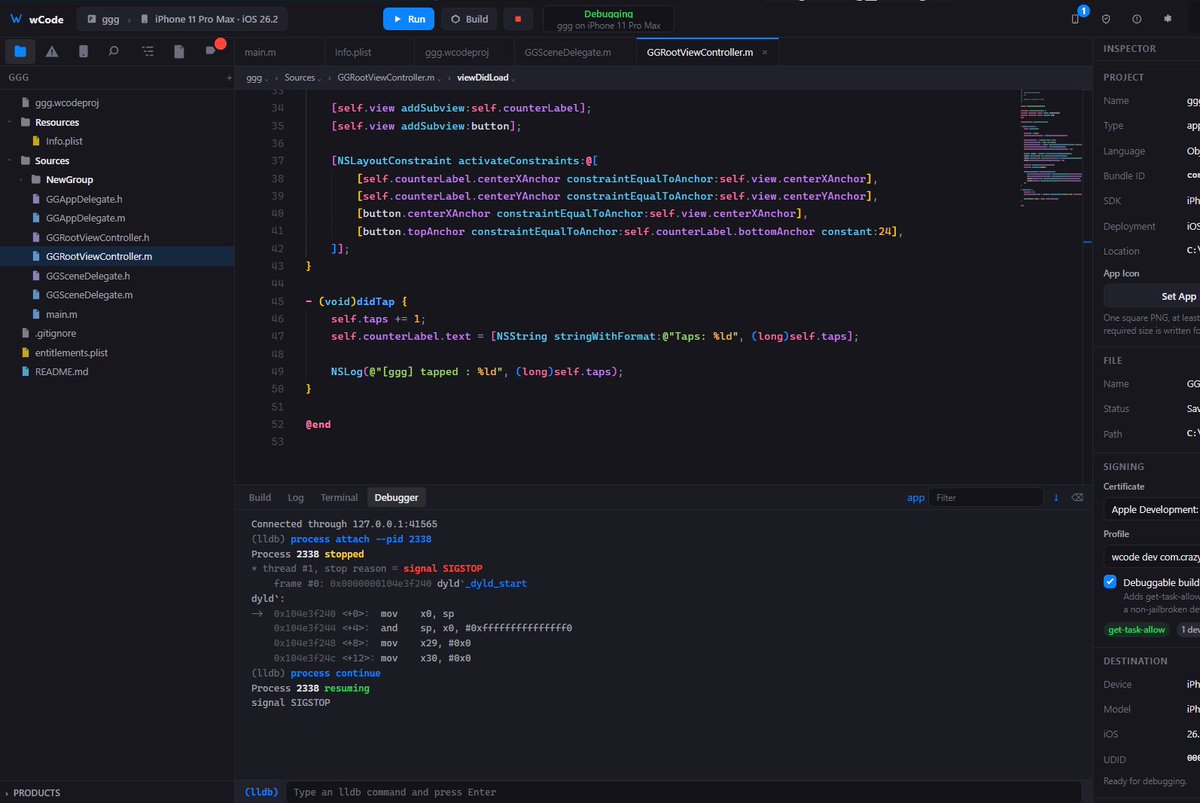Viewport: 1200px width, 803px height.
Task: Open main.m in file tree
Action: tap(62, 315)
